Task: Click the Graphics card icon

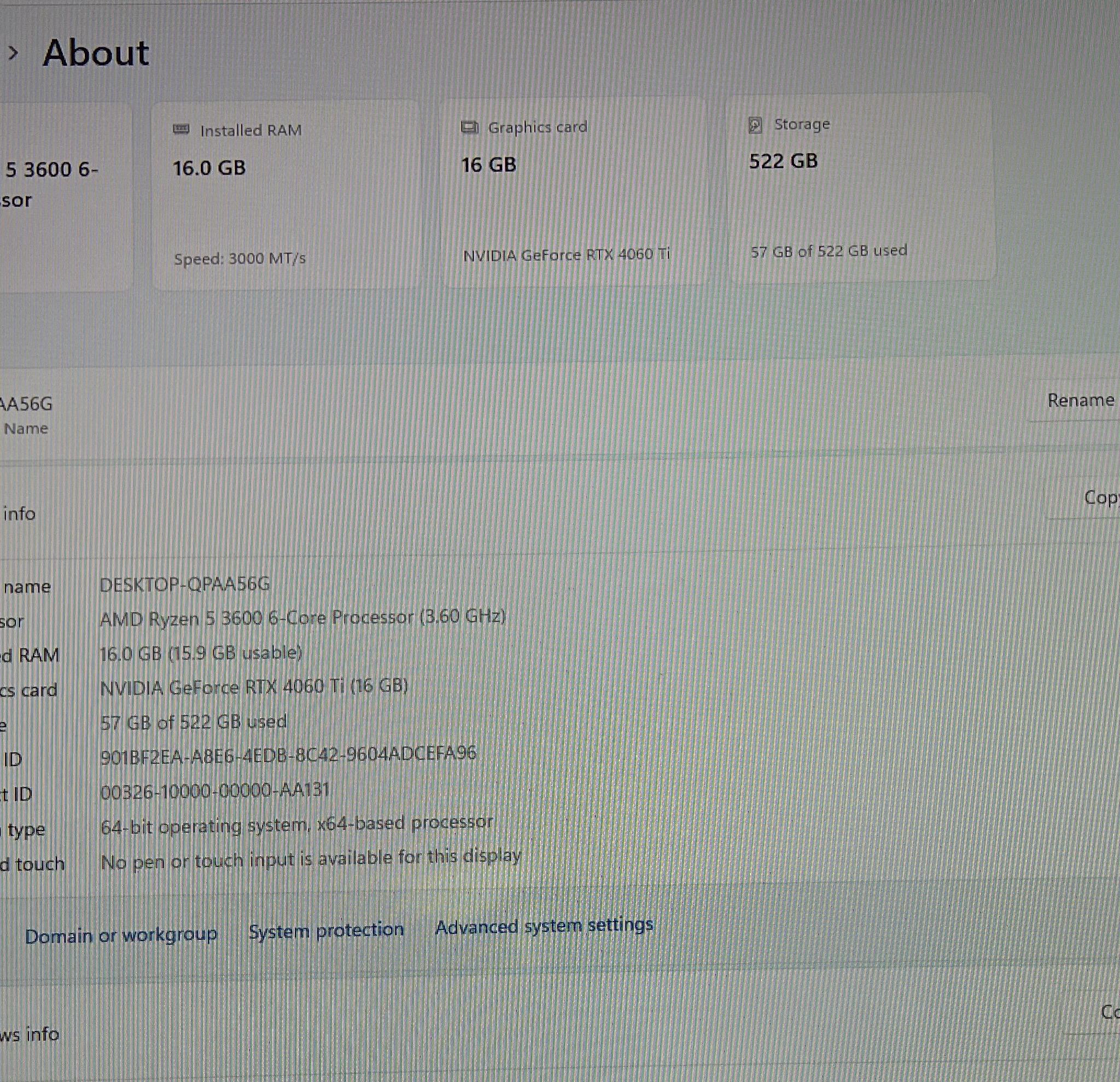Action: [470, 126]
